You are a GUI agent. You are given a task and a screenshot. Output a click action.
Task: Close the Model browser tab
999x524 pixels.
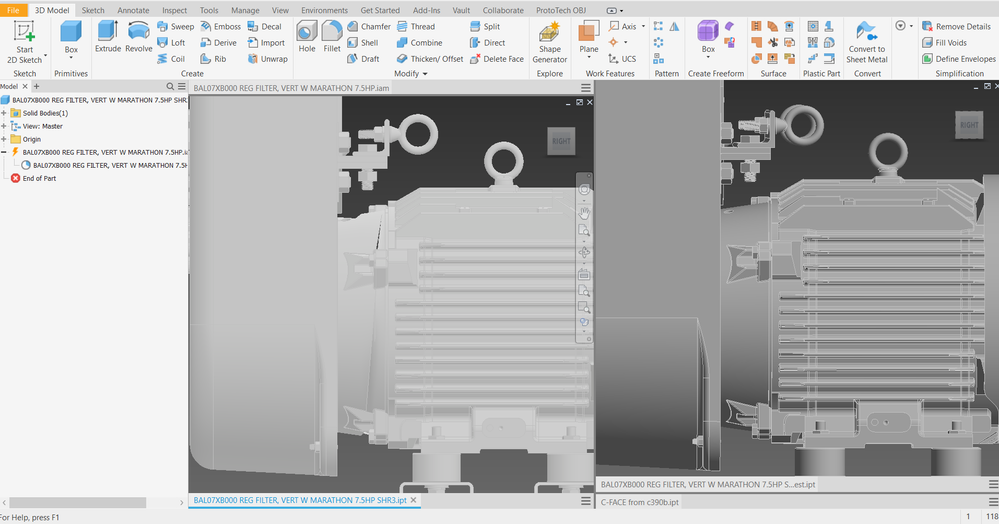[25, 86]
